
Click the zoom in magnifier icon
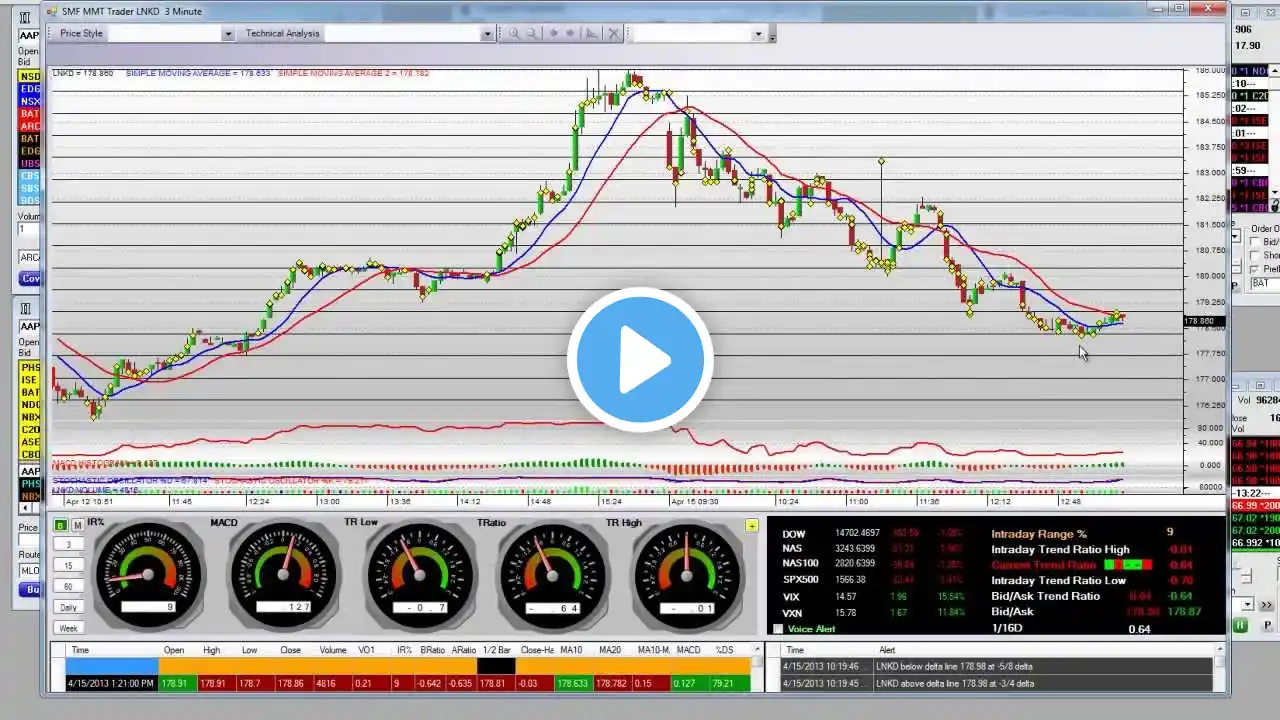514,33
